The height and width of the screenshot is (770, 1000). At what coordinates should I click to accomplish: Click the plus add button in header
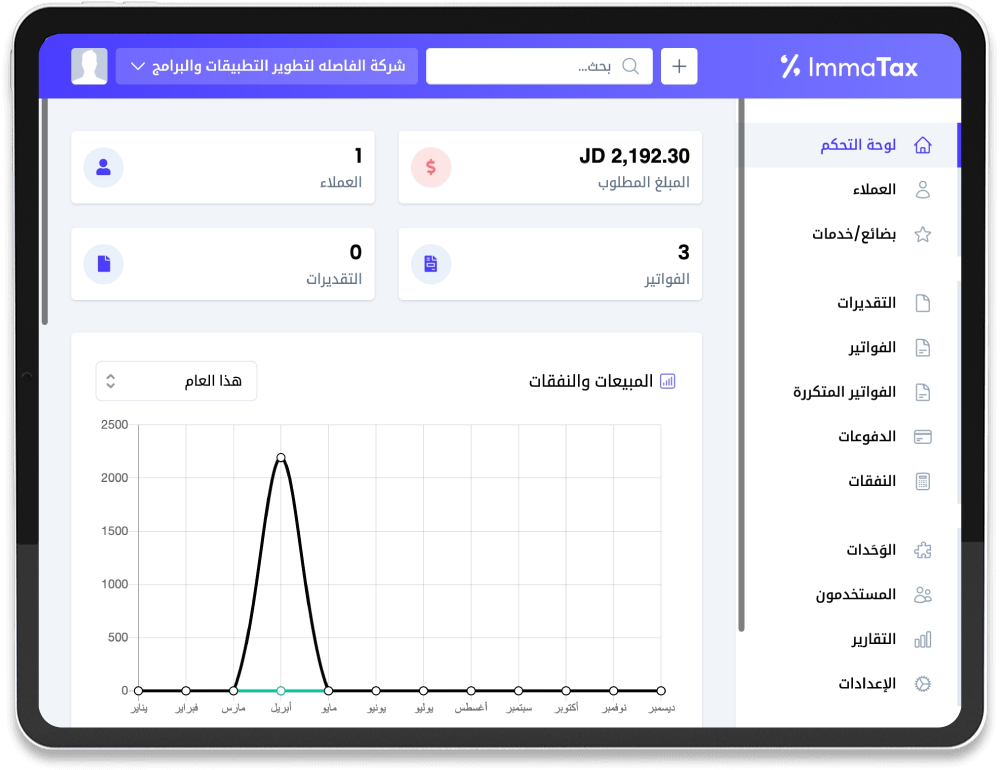tap(679, 67)
